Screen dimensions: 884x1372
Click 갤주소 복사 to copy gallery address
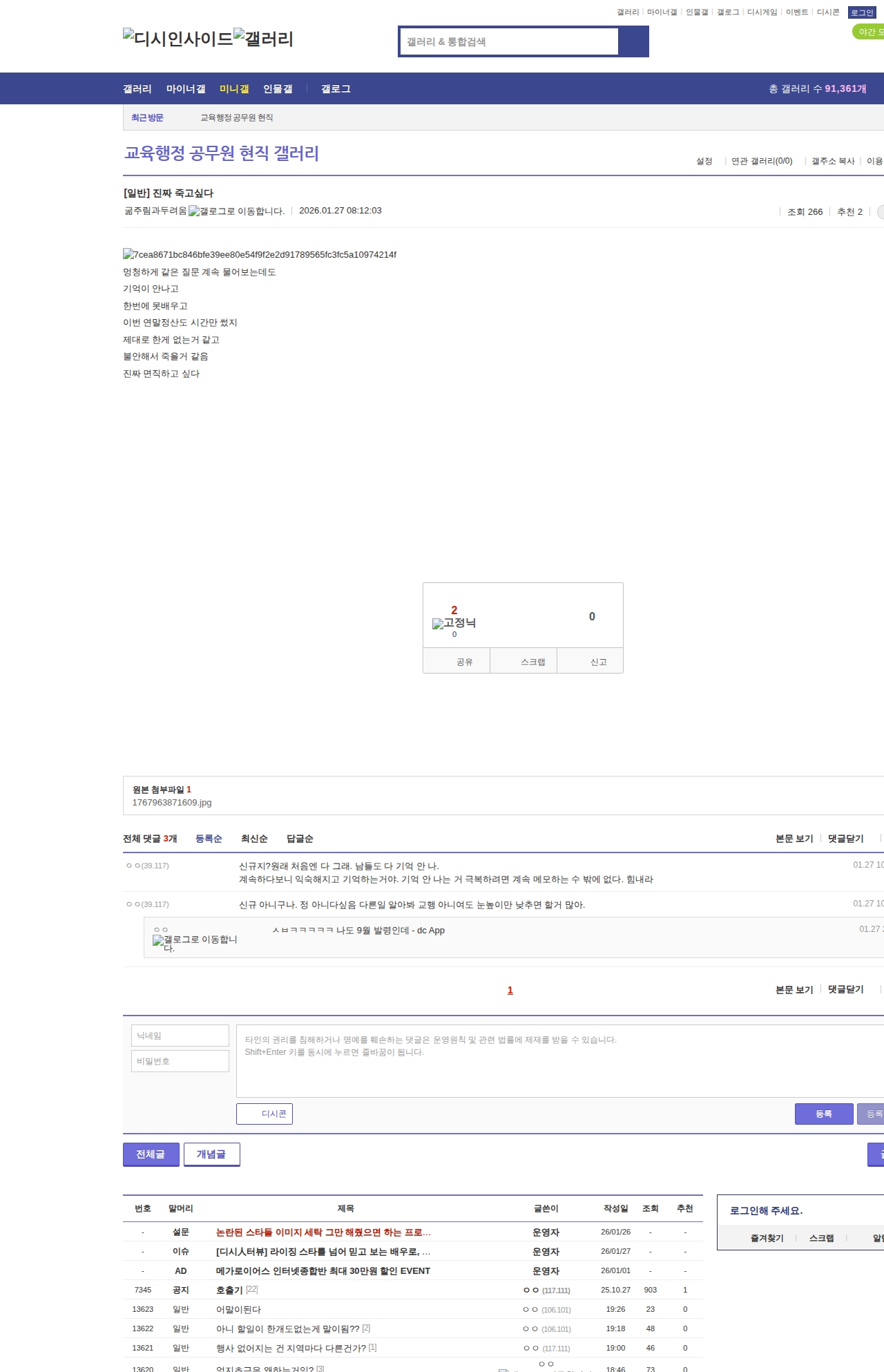pyautogui.click(x=833, y=161)
